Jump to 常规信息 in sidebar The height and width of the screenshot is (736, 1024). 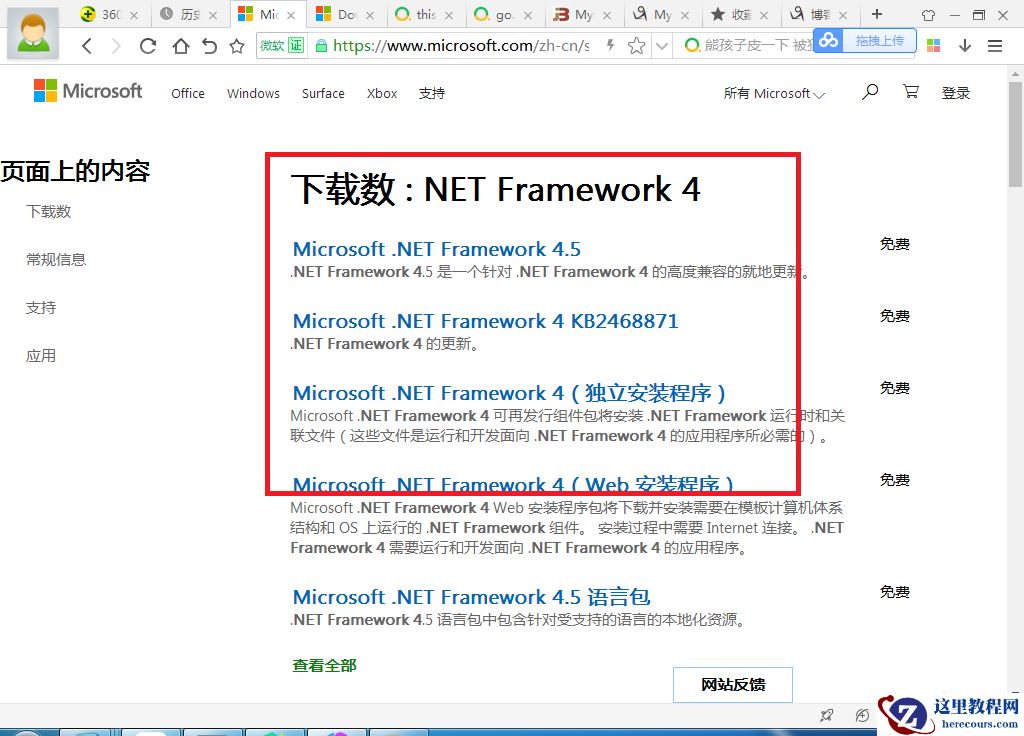pyautogui.click(x=56, y=260)
